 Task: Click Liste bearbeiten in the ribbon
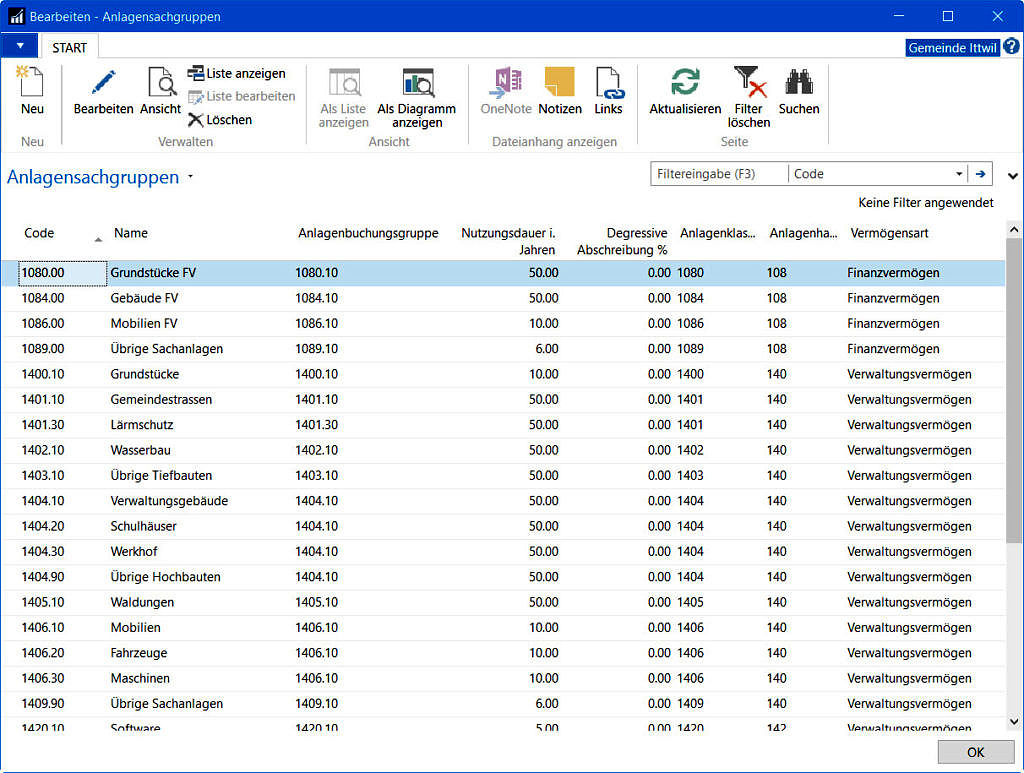(x=242, y=97)
